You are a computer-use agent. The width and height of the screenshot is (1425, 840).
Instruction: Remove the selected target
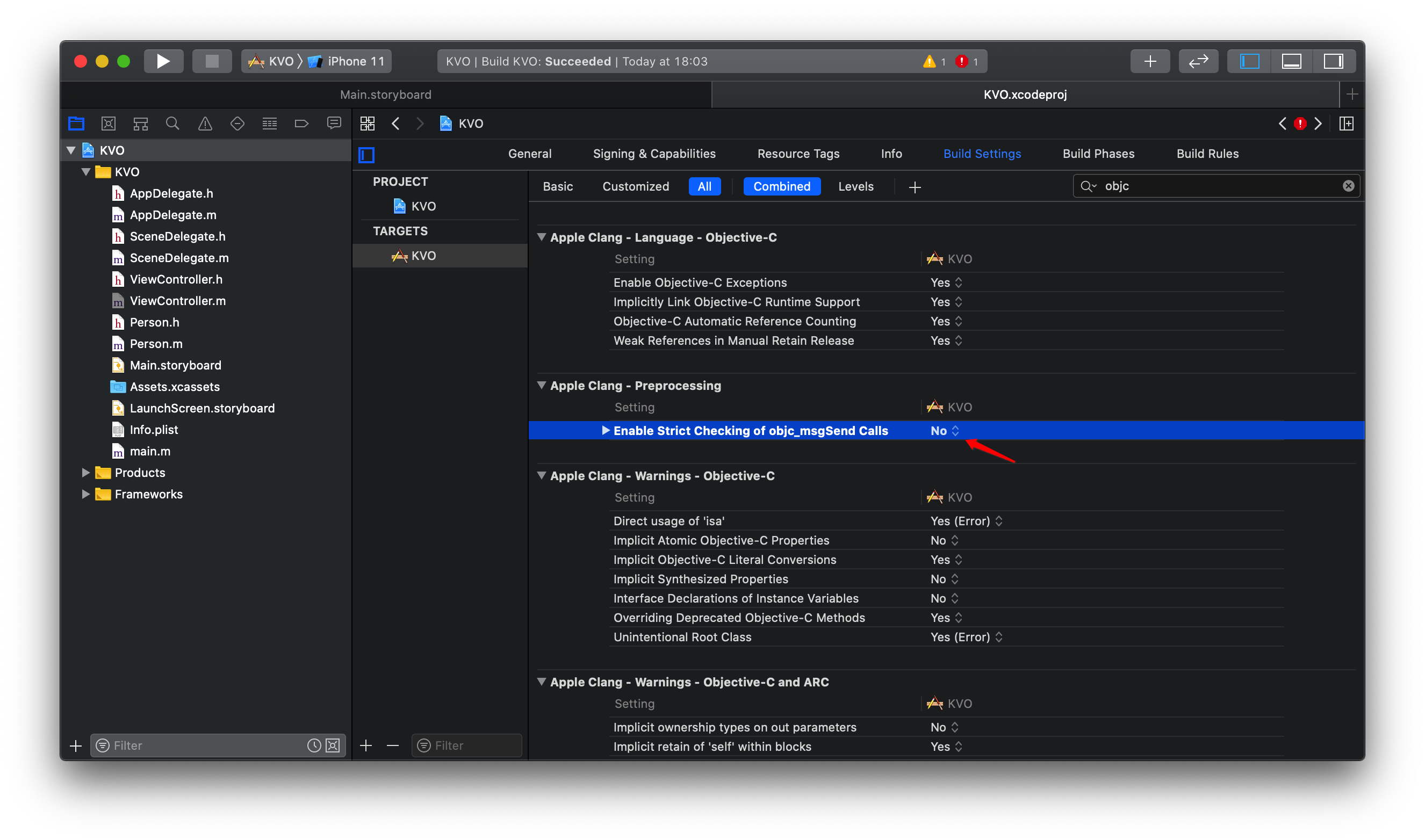(392, 745)
